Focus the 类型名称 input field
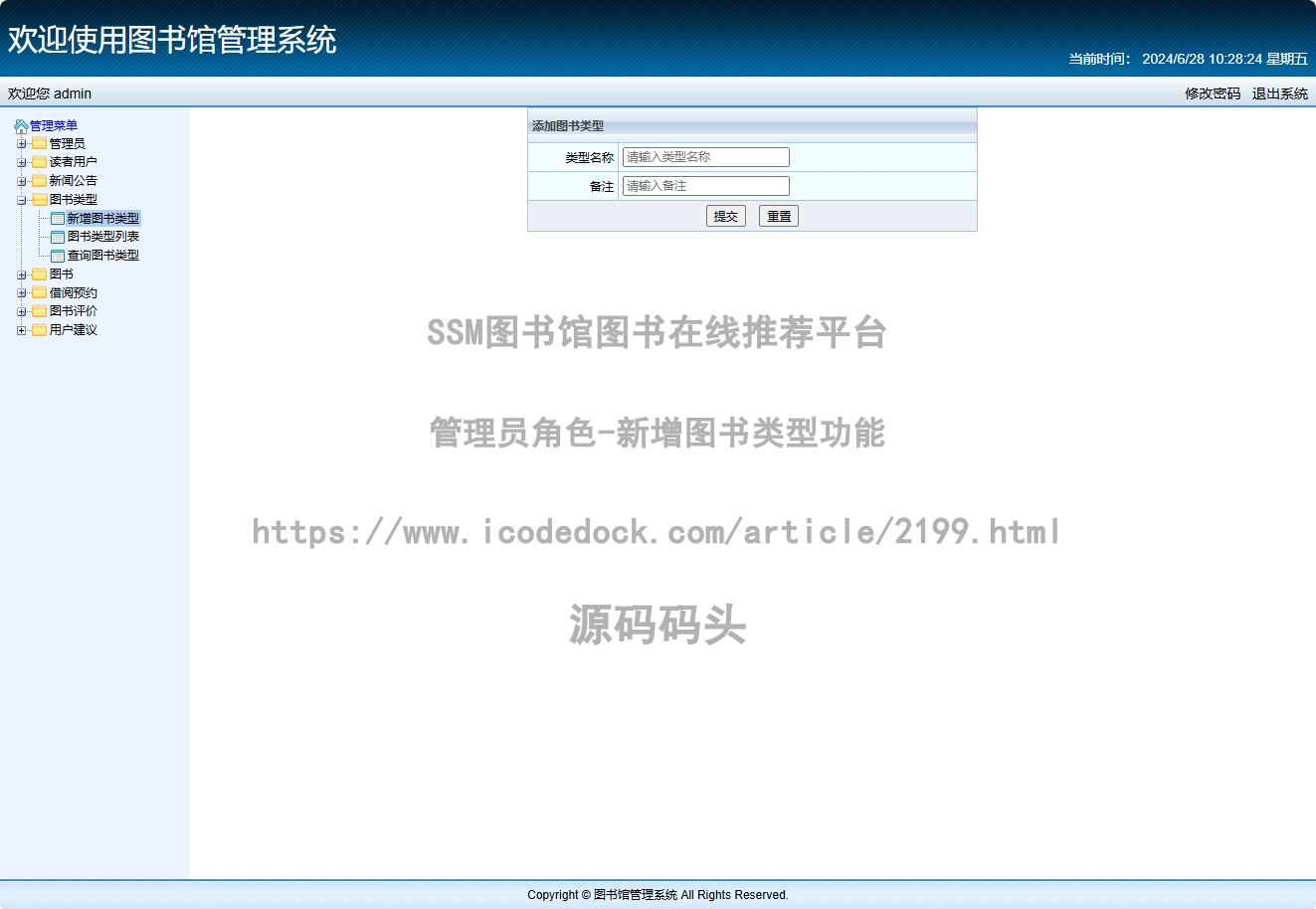 point(706,157)
